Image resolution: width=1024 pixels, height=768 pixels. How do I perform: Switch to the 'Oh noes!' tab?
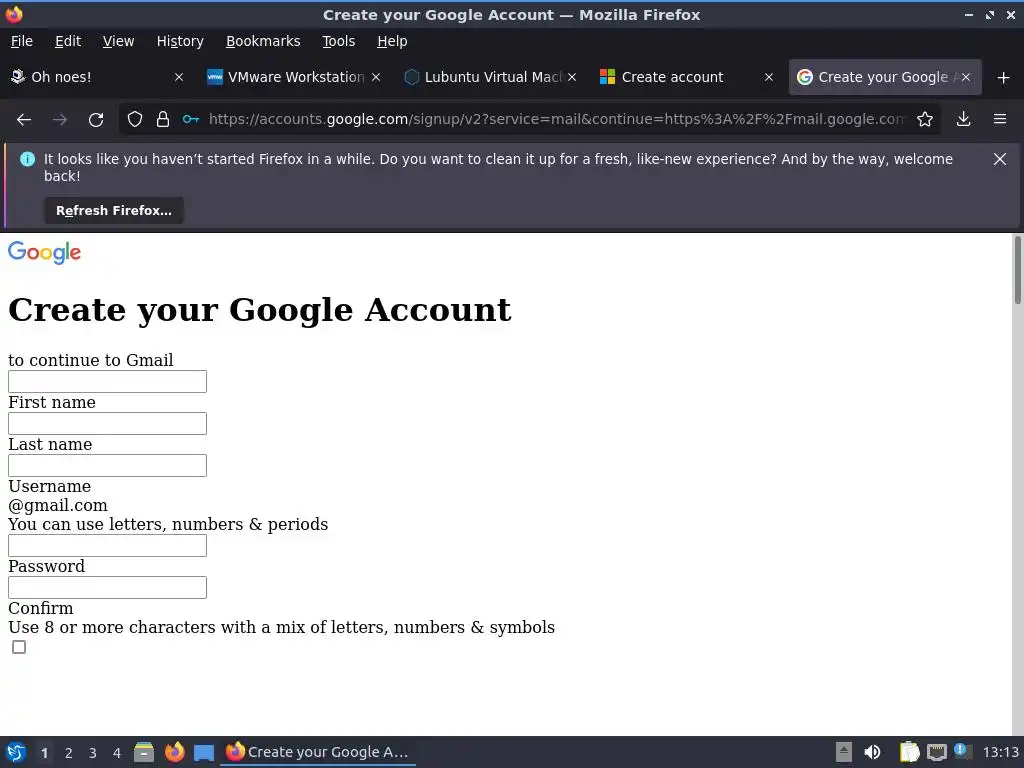click(91, 77)
